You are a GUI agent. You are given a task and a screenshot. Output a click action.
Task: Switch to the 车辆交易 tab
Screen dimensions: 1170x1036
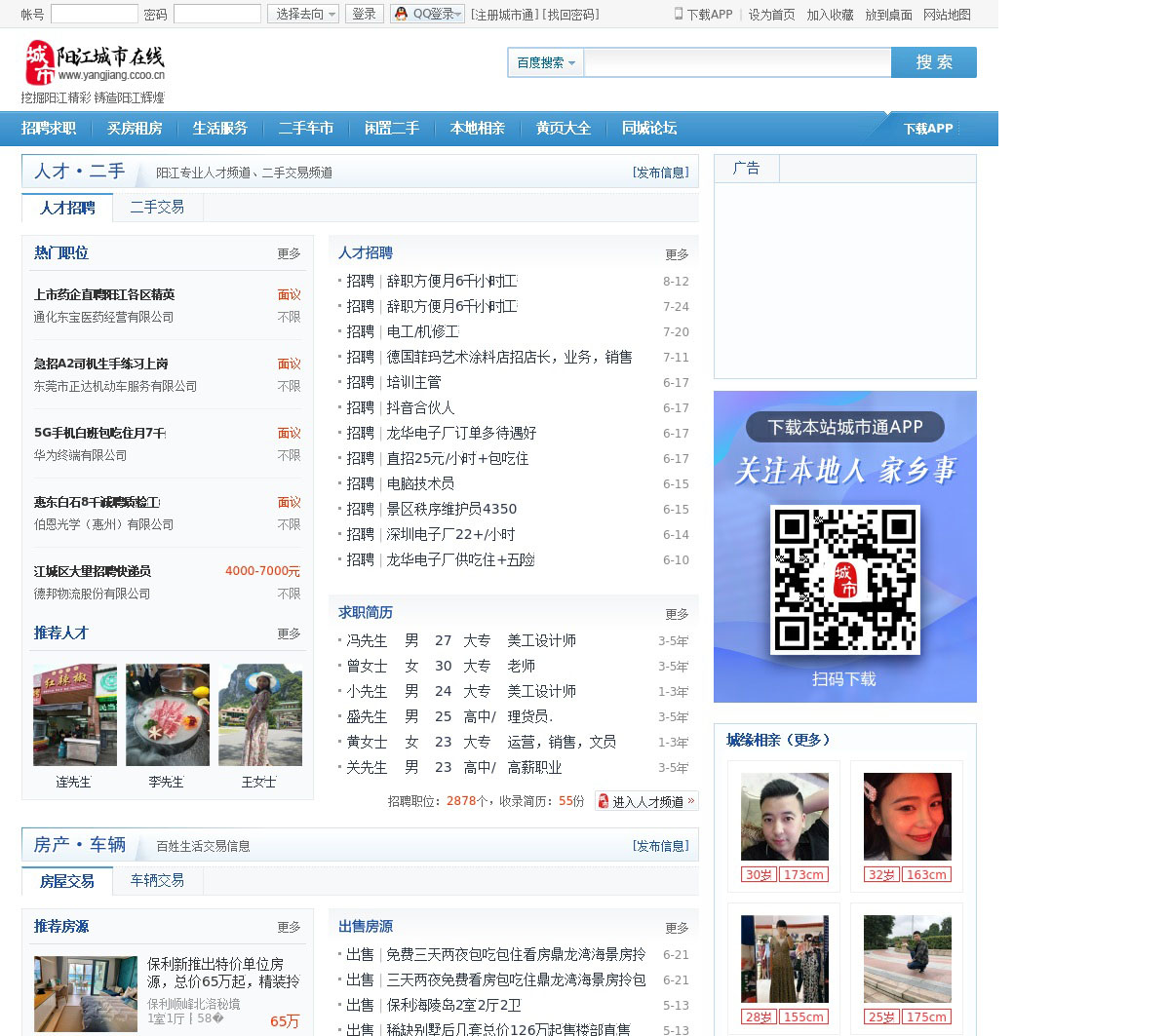click(x=157, y=880)
